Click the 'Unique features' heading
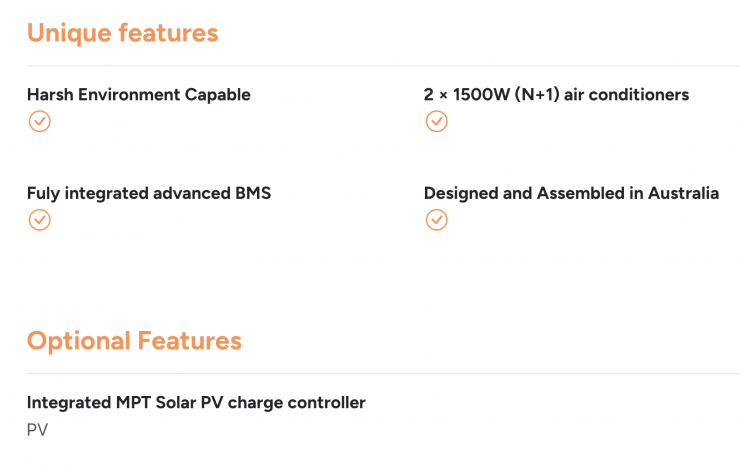740x471 pixels. pos(122,33)
